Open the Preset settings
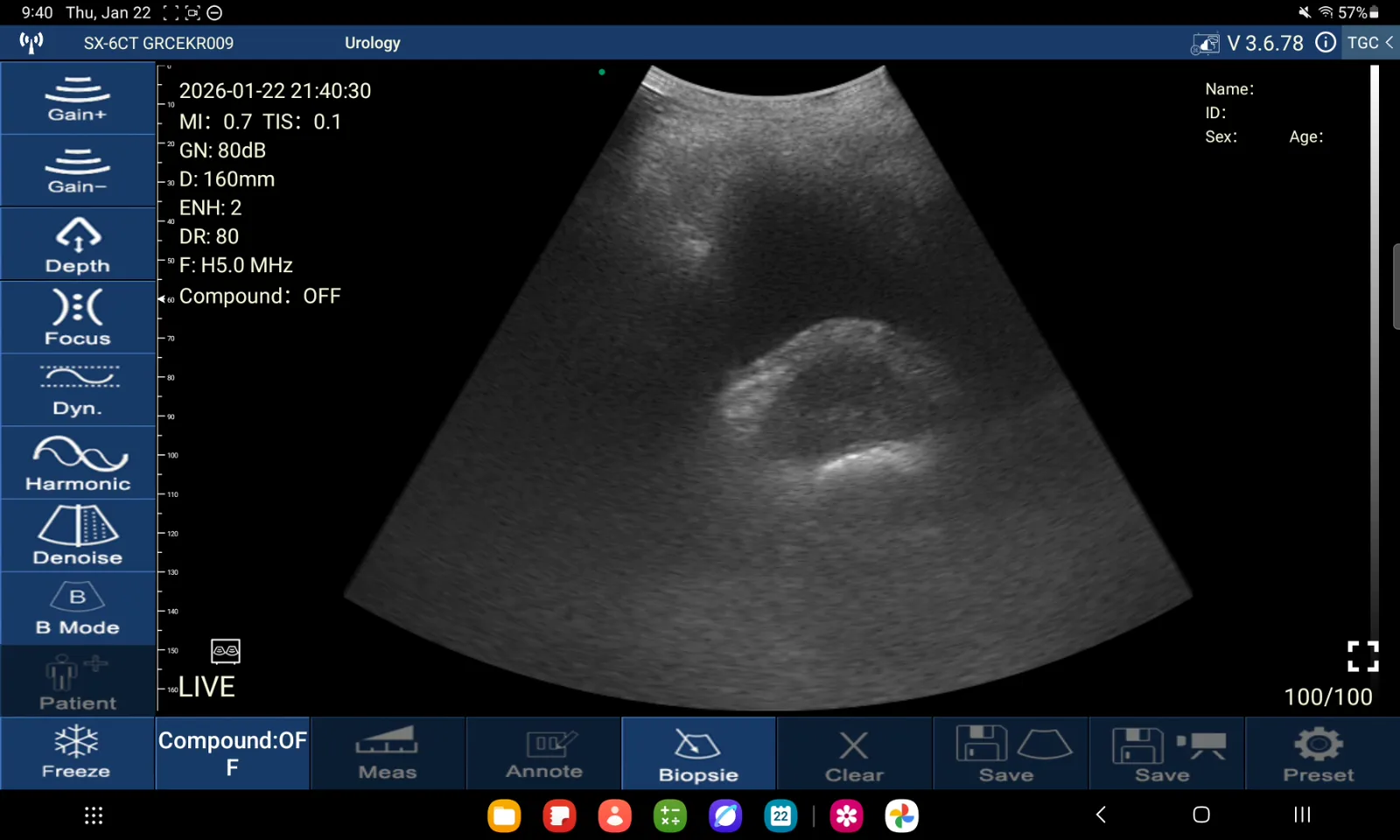 (1321, 753)
